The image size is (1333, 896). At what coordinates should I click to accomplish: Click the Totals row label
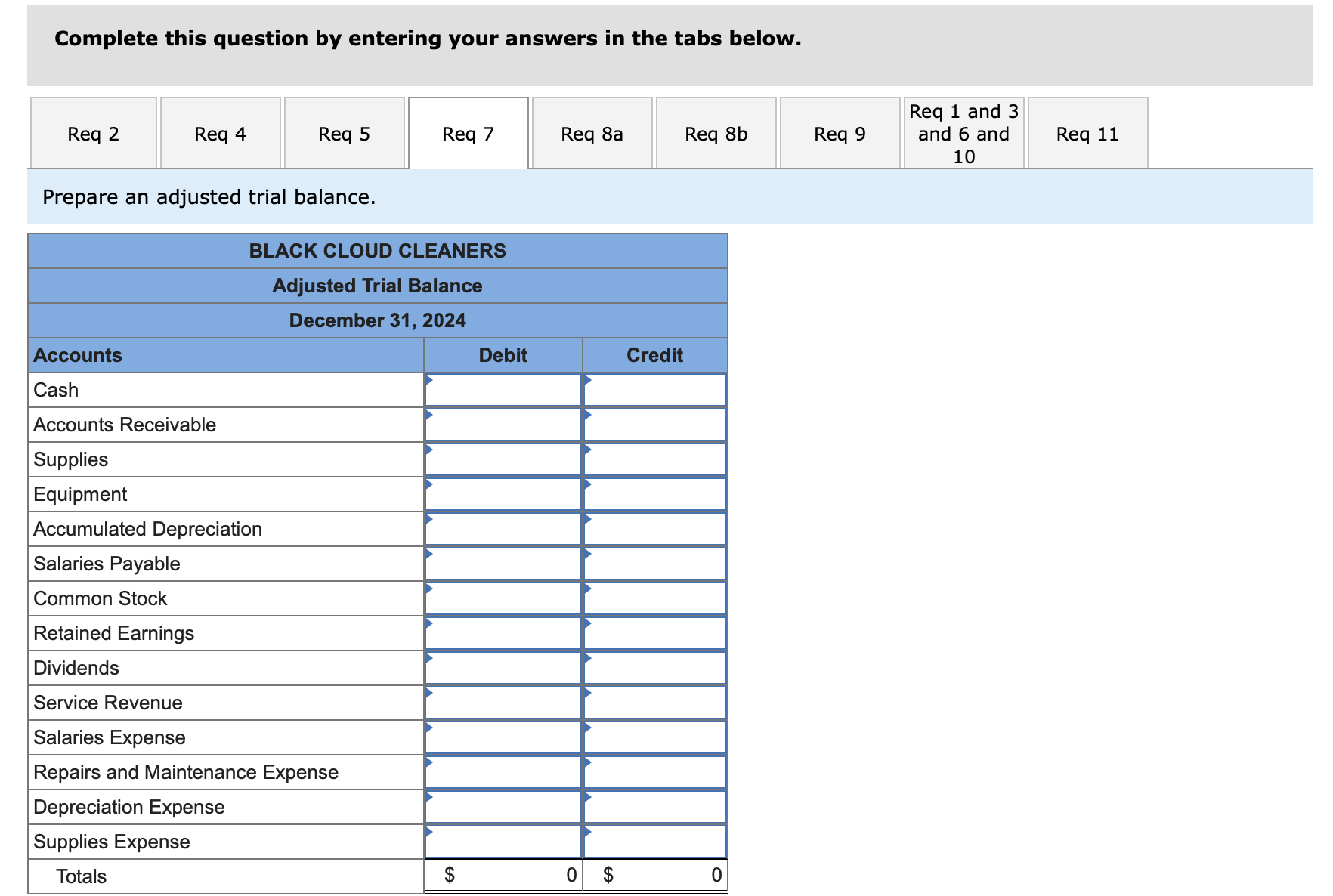[82, 876]
